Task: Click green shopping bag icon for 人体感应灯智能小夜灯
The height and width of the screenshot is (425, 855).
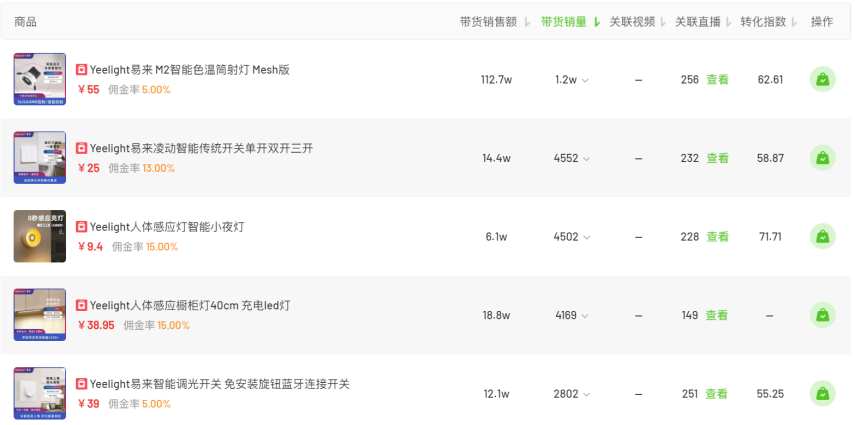Action: (822, 237)
